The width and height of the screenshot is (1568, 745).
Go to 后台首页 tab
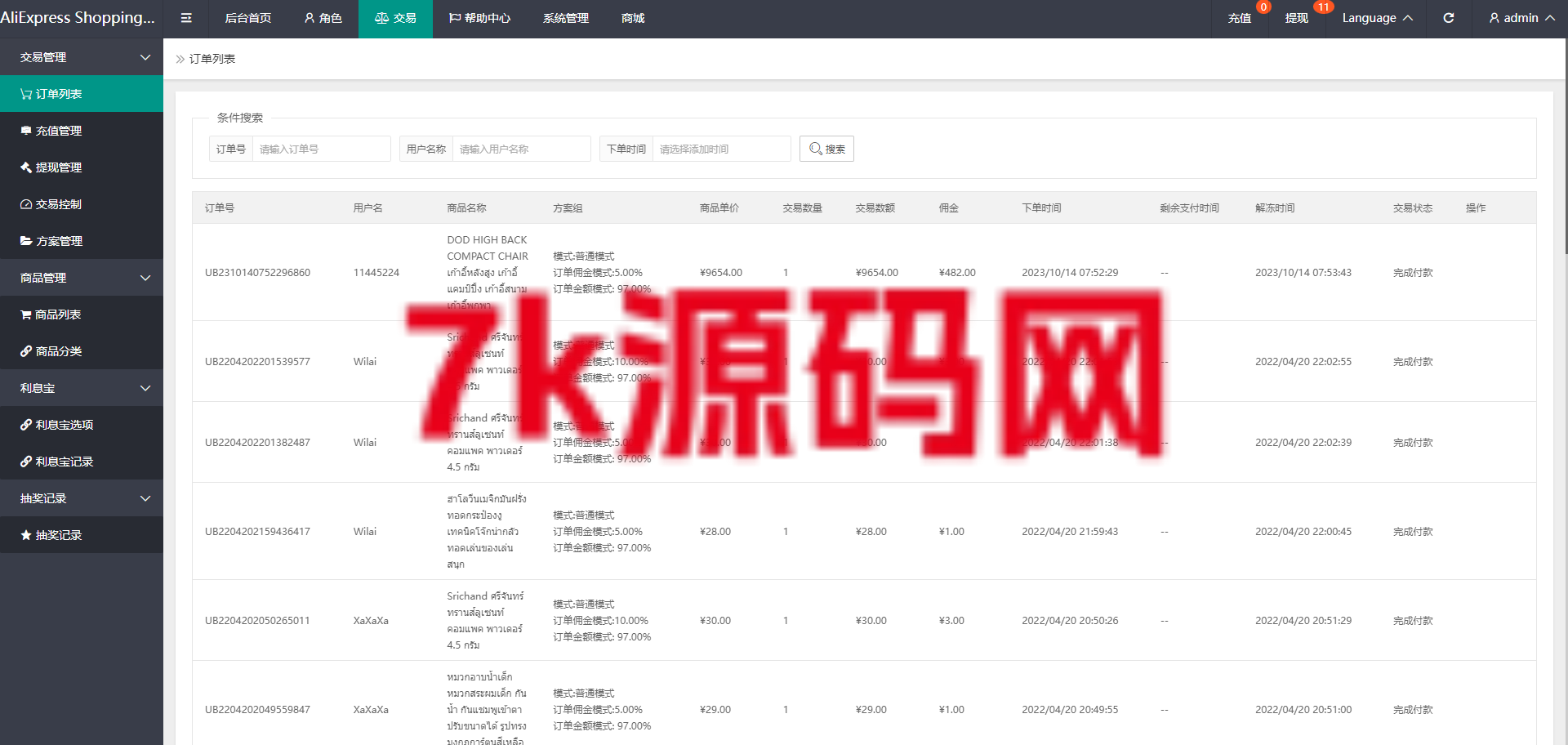click(x=248, y=18)
